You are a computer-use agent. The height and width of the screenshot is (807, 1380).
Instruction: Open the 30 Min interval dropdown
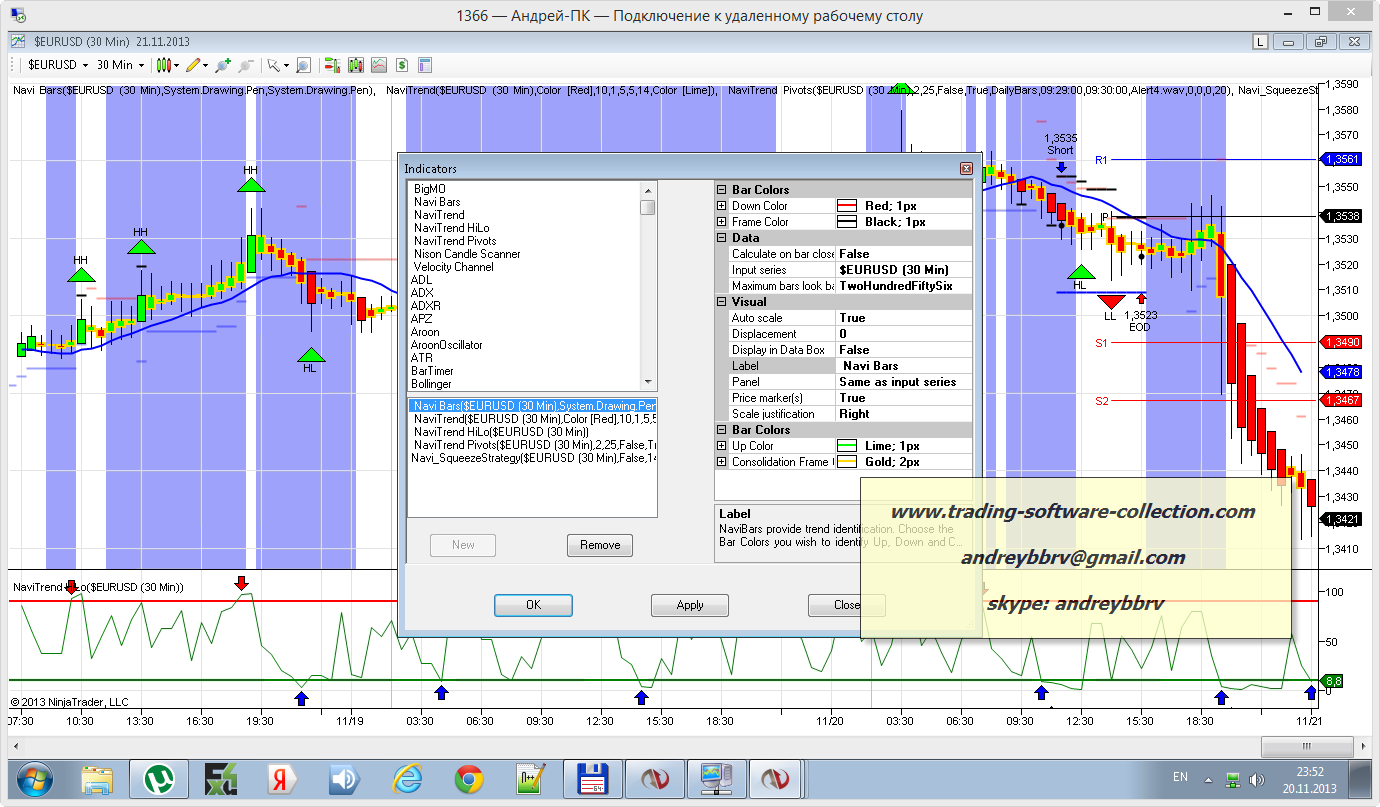120,65
